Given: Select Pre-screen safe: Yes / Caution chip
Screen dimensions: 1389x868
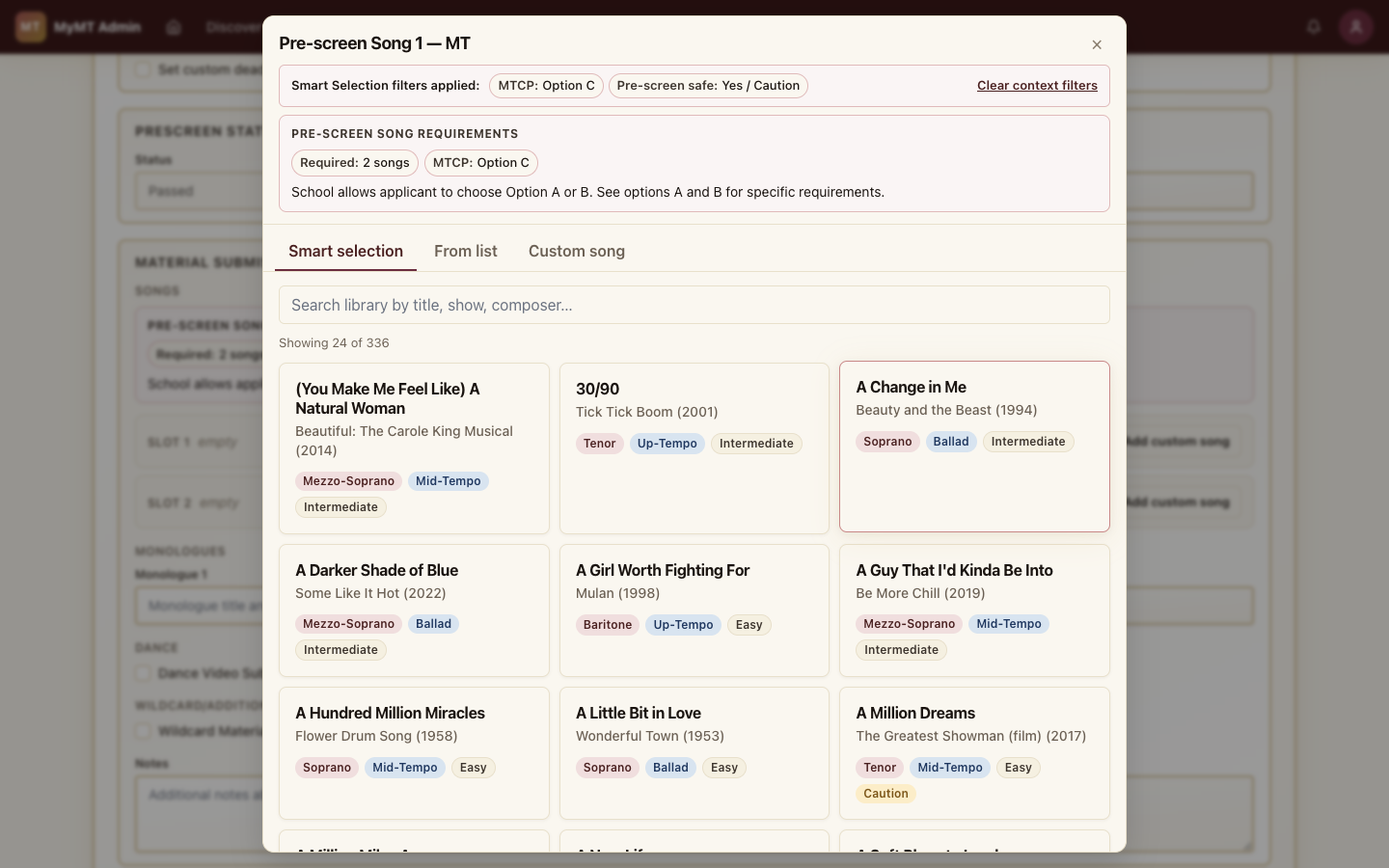Looking at the screenshot, I should coord(708,86).
